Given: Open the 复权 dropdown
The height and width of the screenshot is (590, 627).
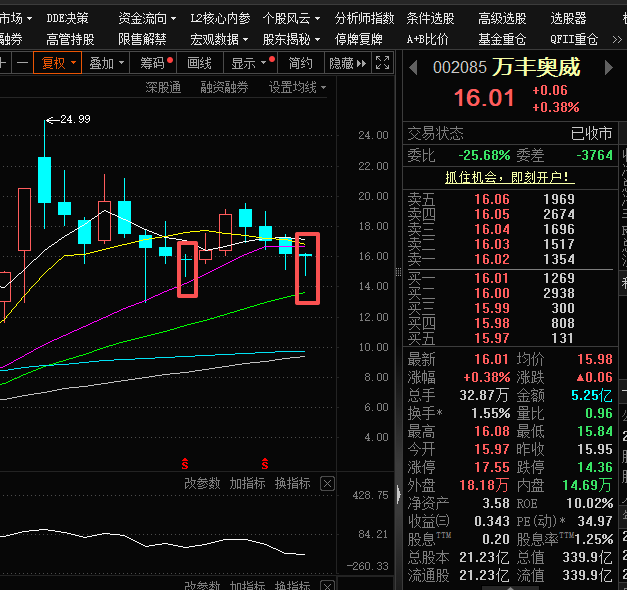Looking at the screenshot, I should click(58, 63).
